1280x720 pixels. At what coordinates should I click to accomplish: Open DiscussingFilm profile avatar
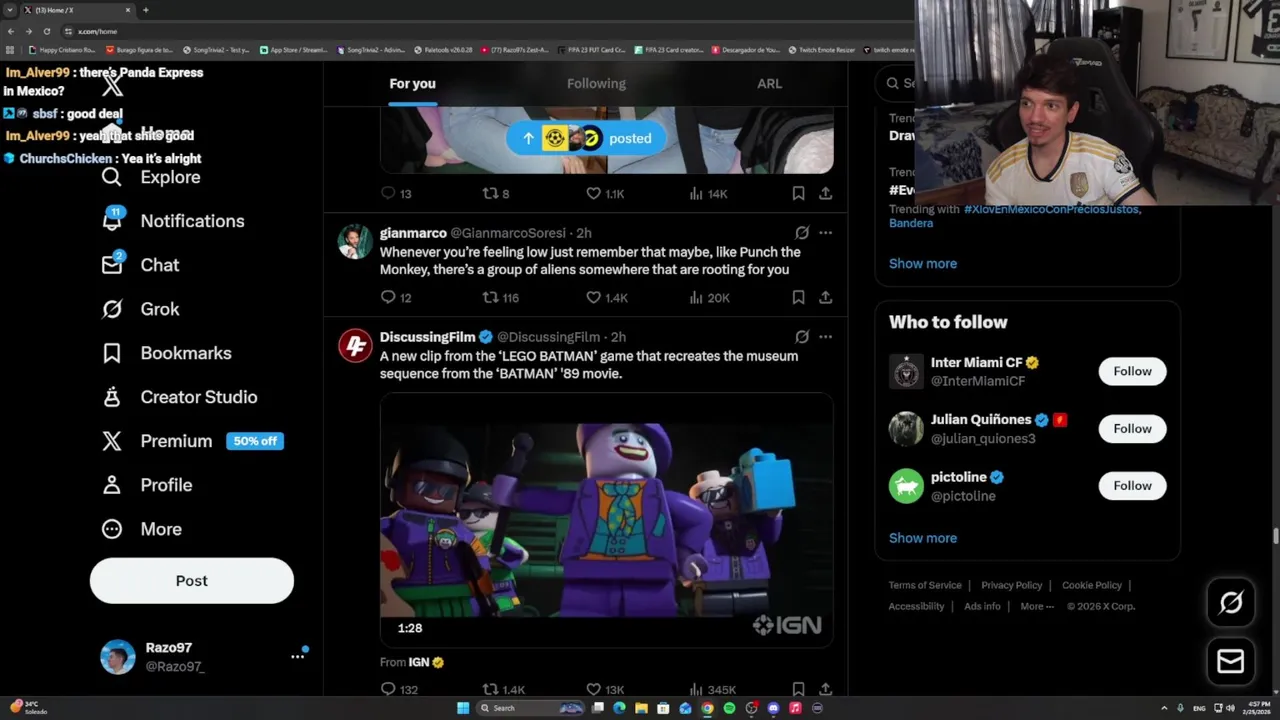(355, 346)
